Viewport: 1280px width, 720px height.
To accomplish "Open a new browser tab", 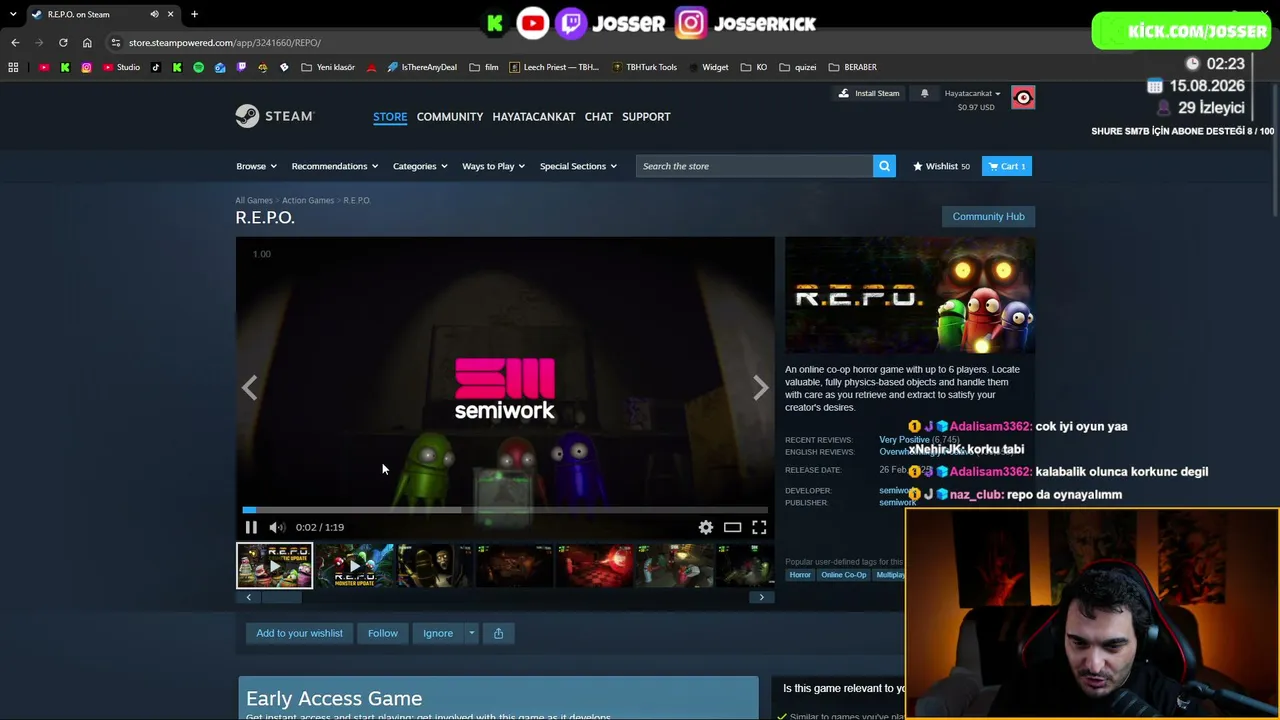I will [x=194, y=14].
